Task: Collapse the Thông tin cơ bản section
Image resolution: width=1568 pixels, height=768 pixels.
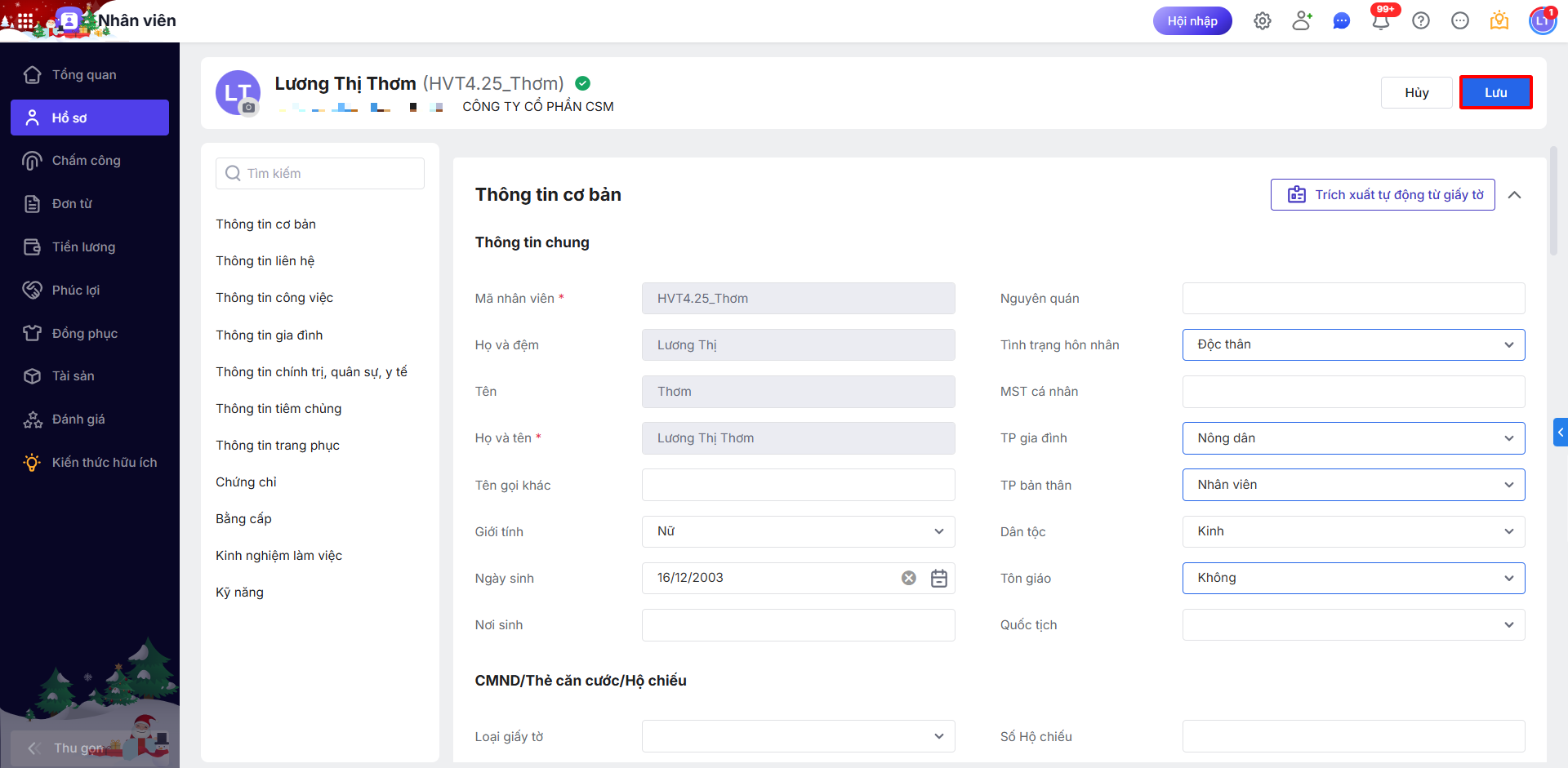Action: point(1515,195)
